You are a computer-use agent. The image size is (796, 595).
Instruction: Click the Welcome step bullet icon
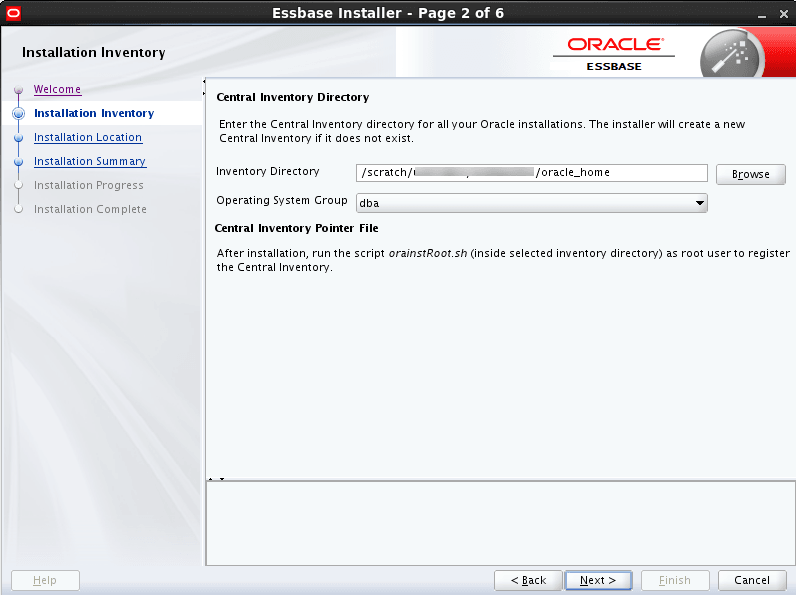(x=19, y=90)
